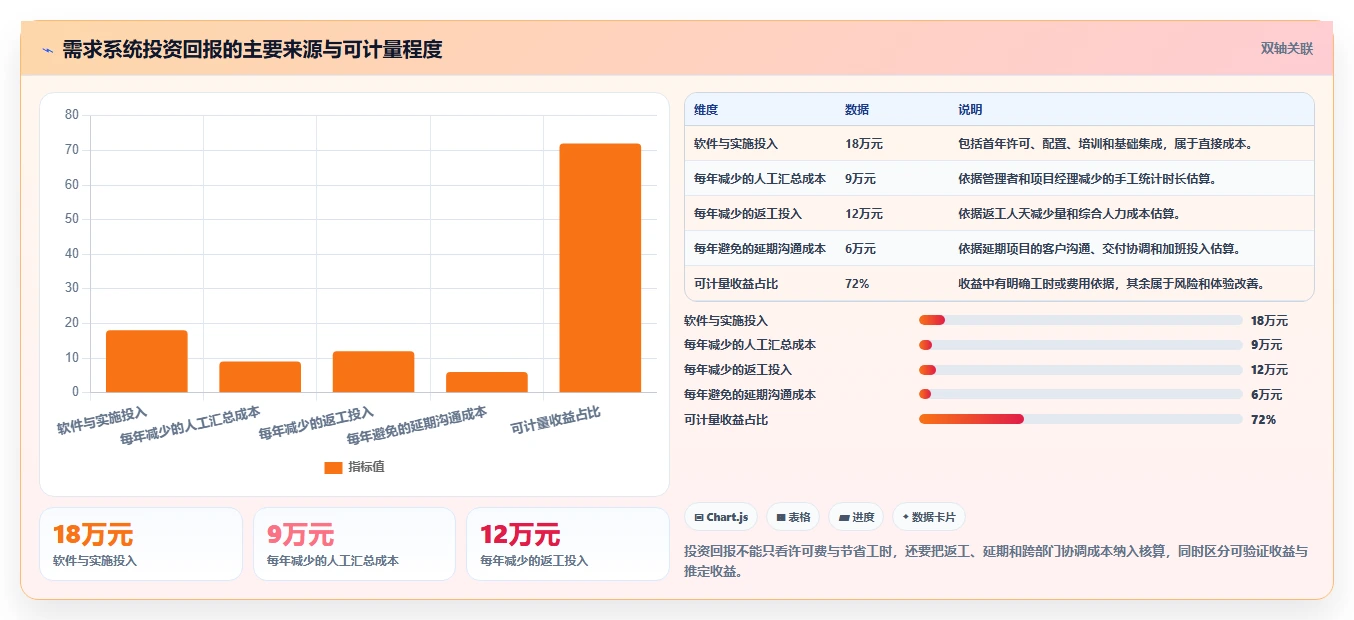The width and height of the screenshot is (1354, 620).
Task: Click the lightning icon beside the title
Action: tap(47, 50)
